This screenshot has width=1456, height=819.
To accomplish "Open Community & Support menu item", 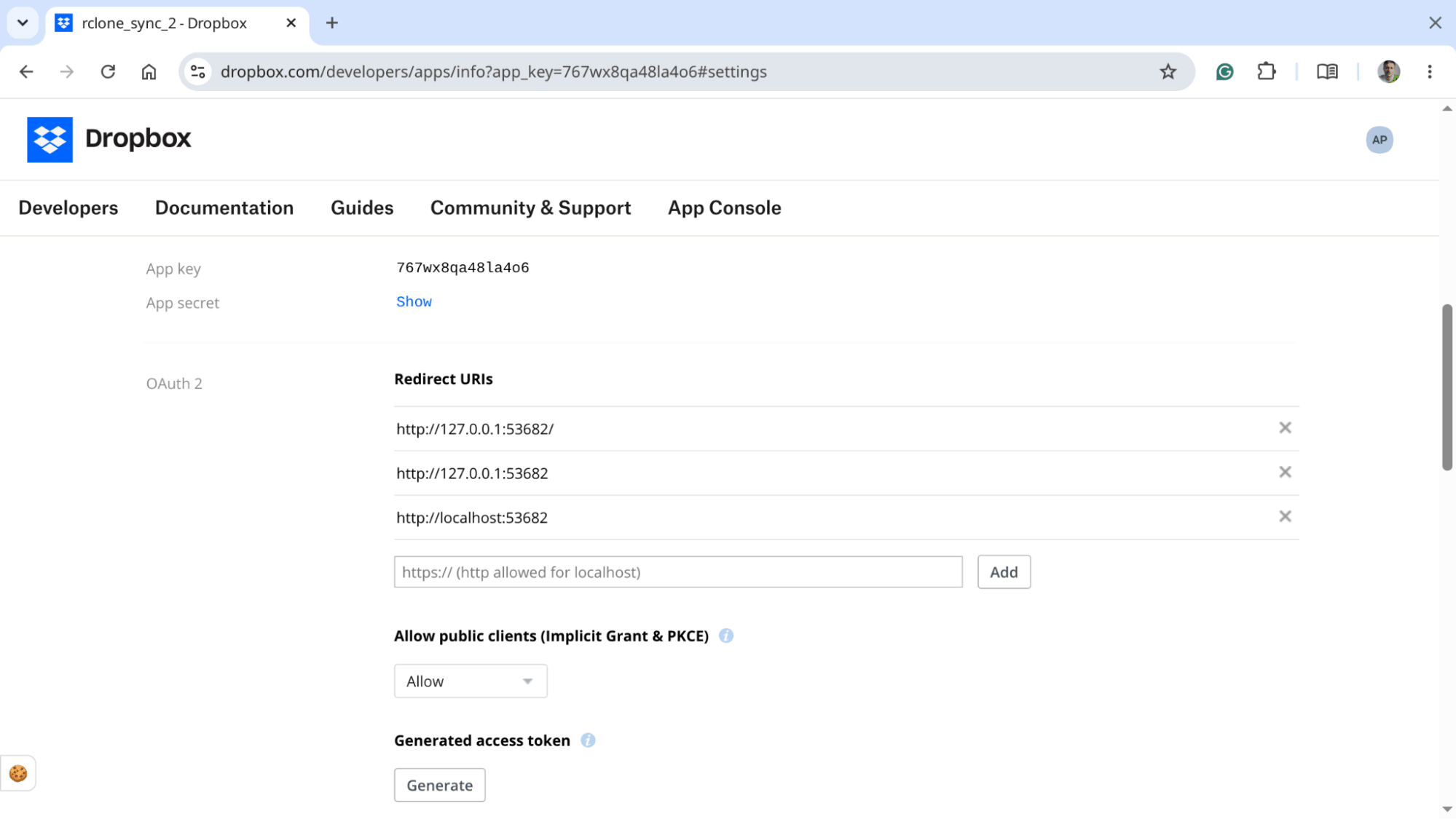I will click(x=530, y=208).
